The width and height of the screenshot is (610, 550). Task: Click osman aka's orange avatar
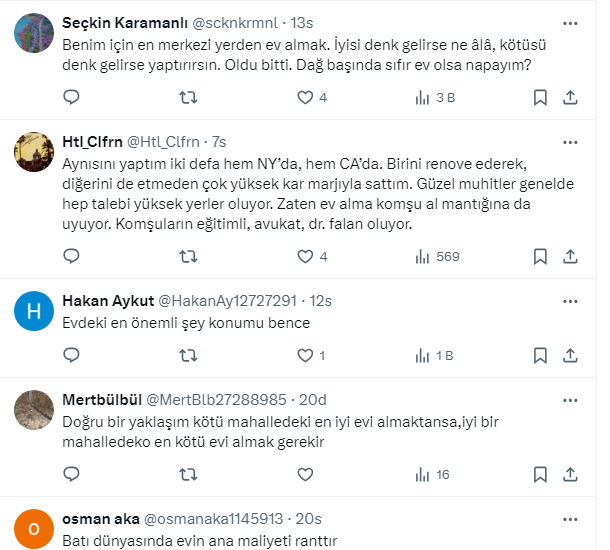click(34, 529)
